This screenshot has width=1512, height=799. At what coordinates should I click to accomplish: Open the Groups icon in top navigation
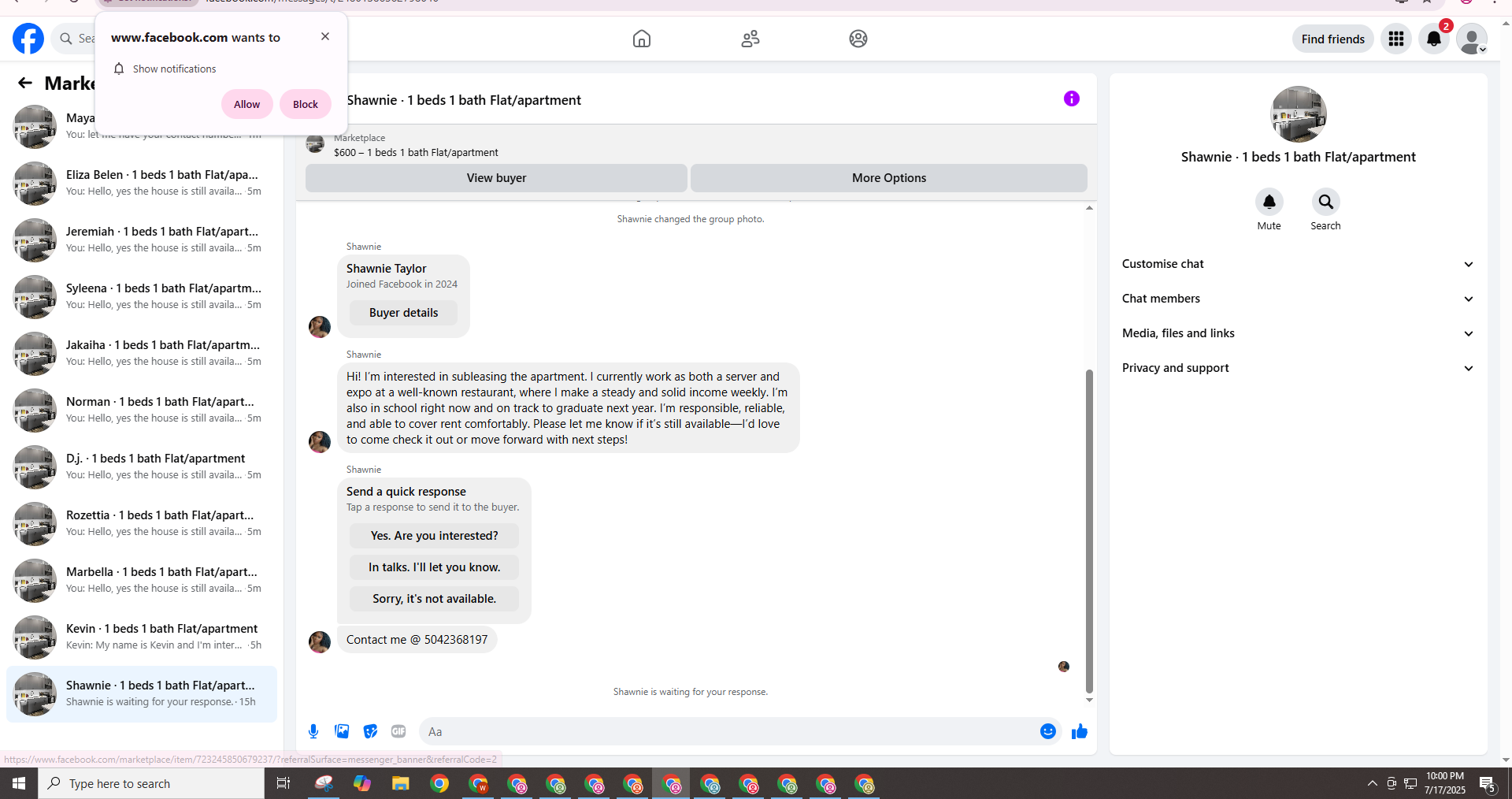click(858, 39)
